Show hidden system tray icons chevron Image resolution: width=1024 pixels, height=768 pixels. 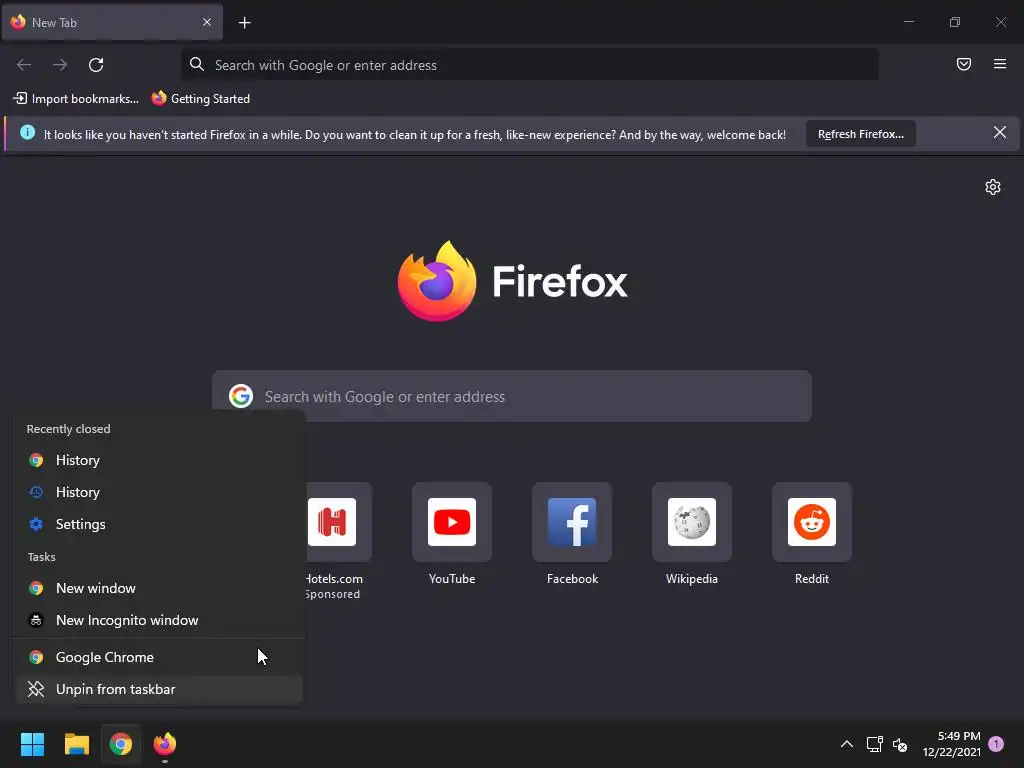coord(846,744)
